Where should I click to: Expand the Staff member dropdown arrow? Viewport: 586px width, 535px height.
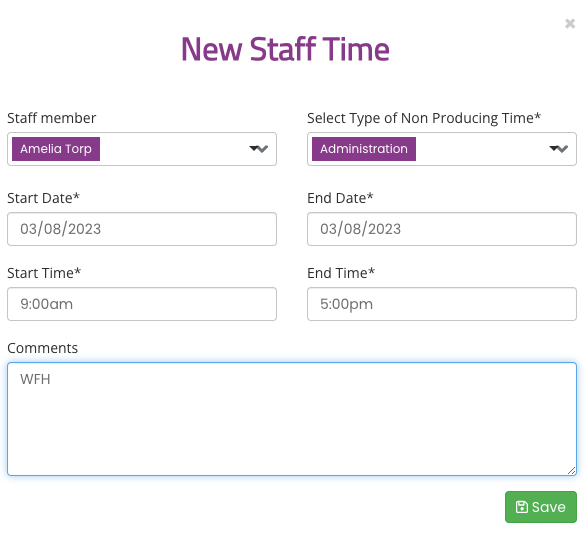(259, 149)
